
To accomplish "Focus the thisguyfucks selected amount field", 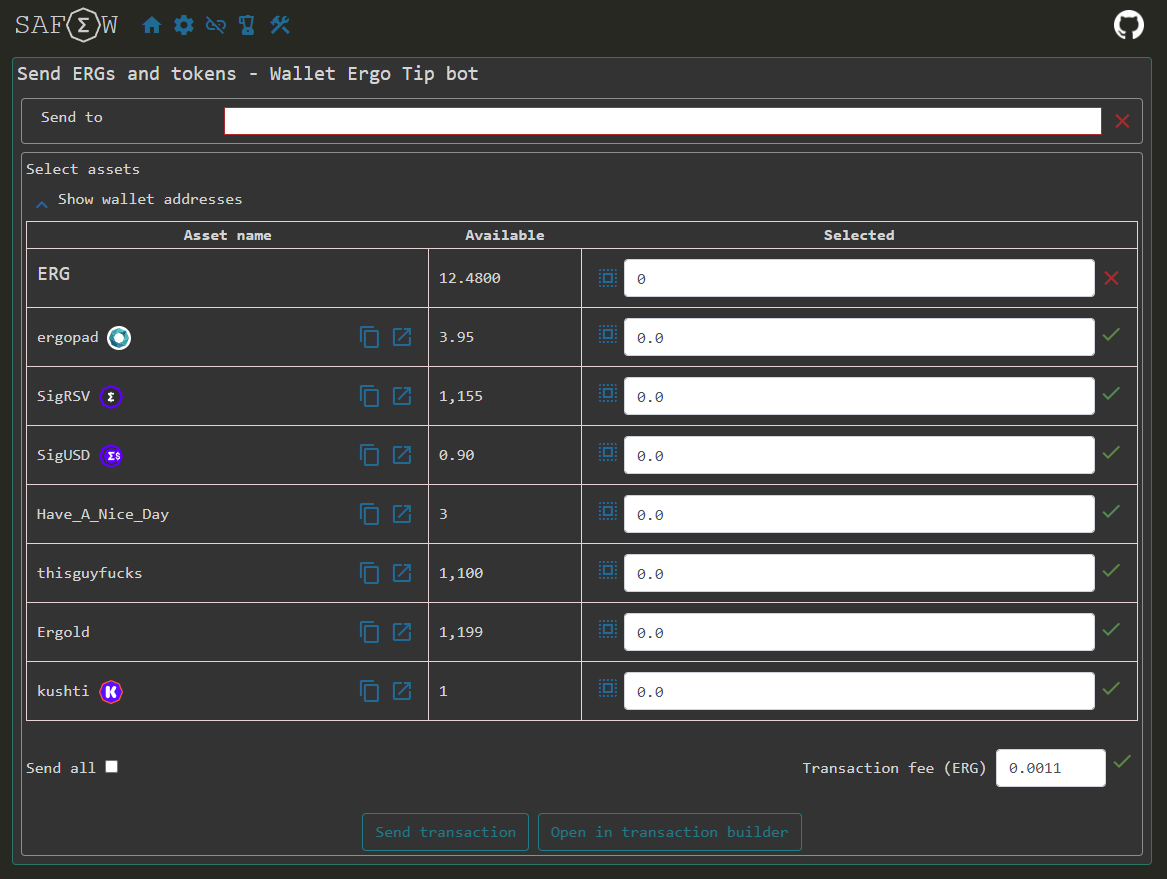I will pos(859,573).
